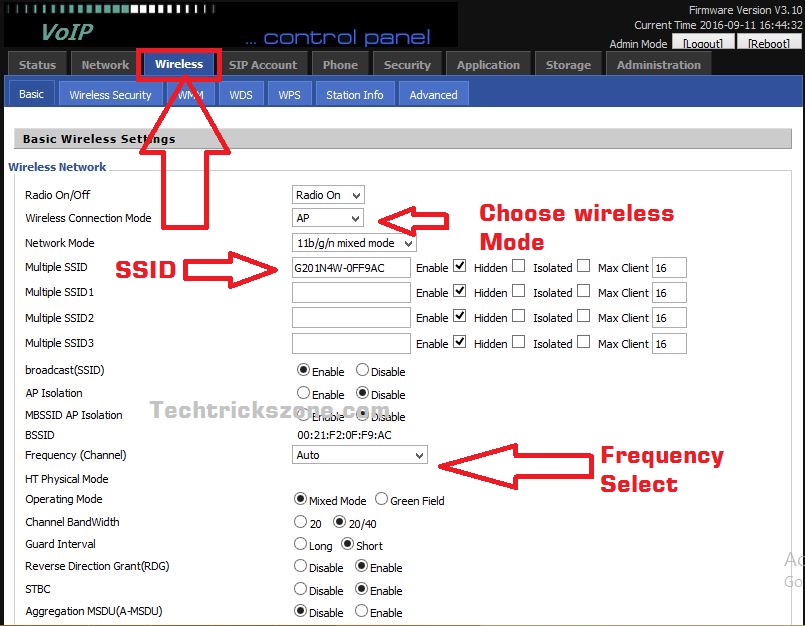Go to Wireless Security sub-tab
The height and width of the screenshot is (626, 805).
click(x=110, y=95)
